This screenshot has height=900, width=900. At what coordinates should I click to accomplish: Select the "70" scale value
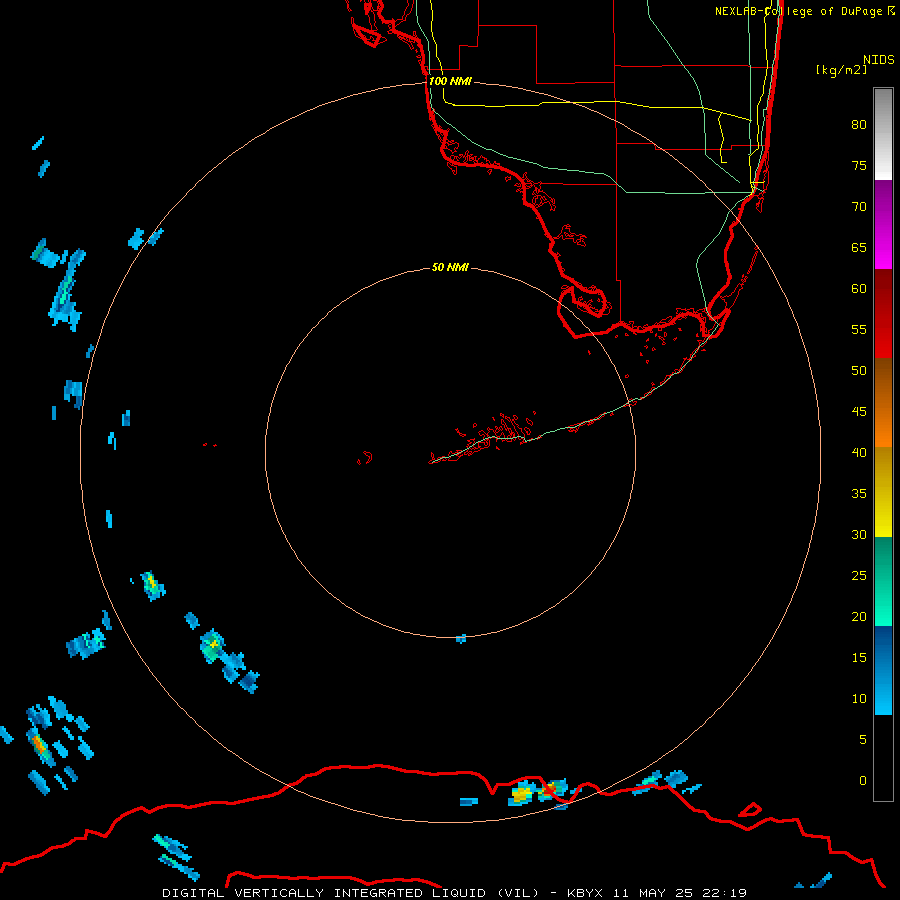coord(859,207)
